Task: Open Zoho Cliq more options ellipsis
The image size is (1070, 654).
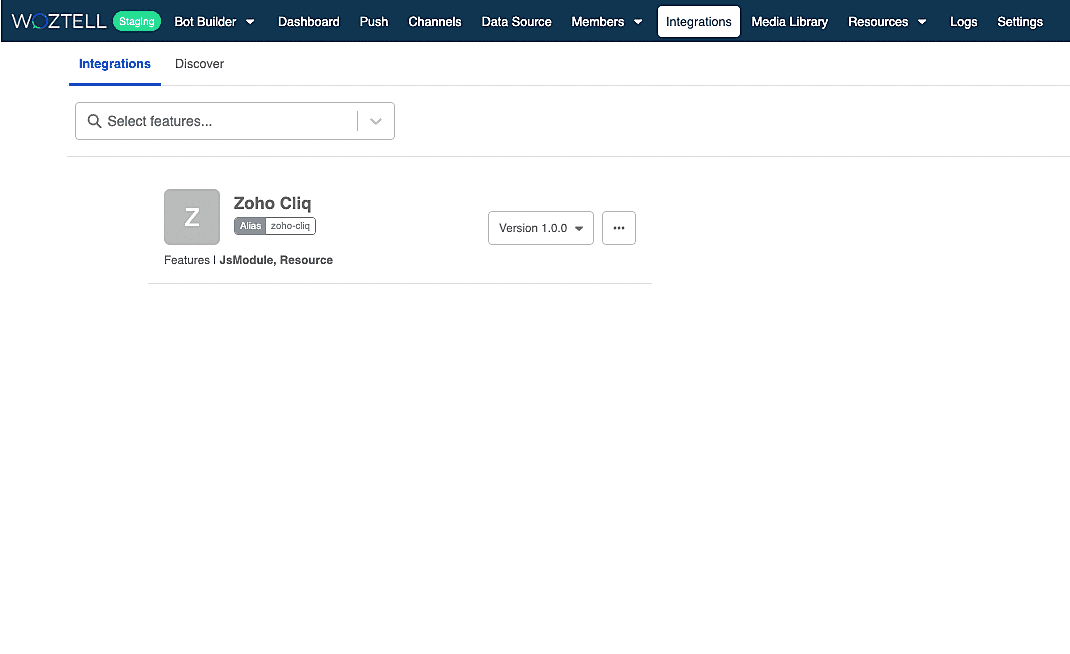Action: [619, 228]
